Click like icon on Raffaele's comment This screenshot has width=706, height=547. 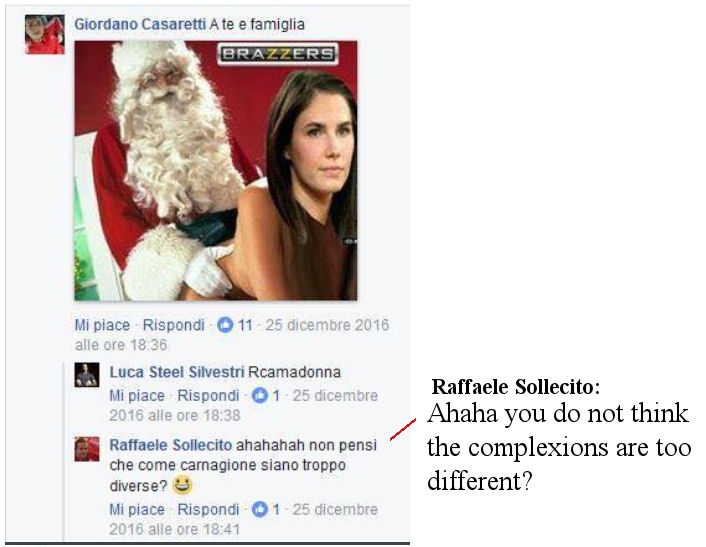pyautogui.click(x=260, y=510)
